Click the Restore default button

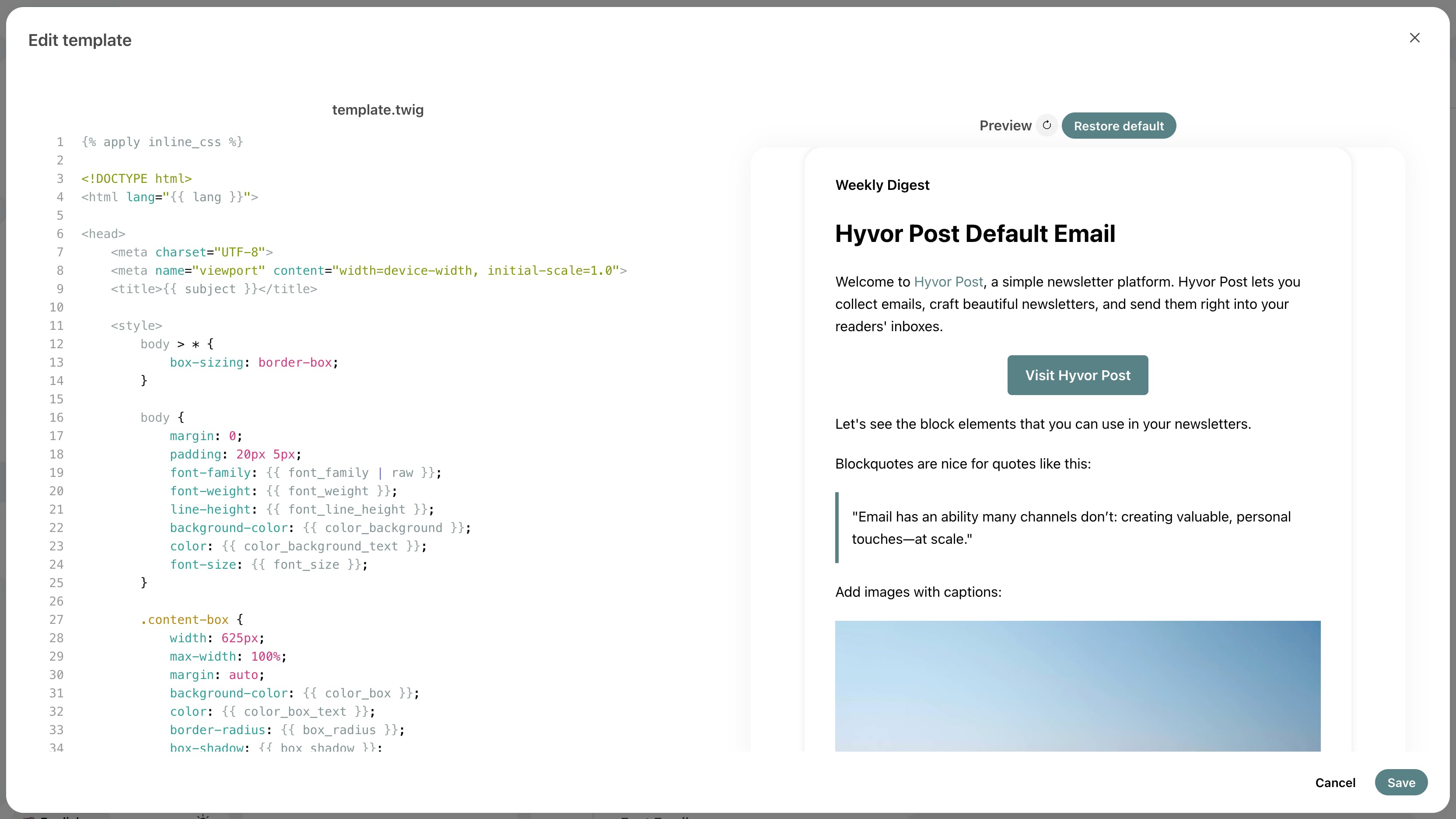(x=1118, y=126)
